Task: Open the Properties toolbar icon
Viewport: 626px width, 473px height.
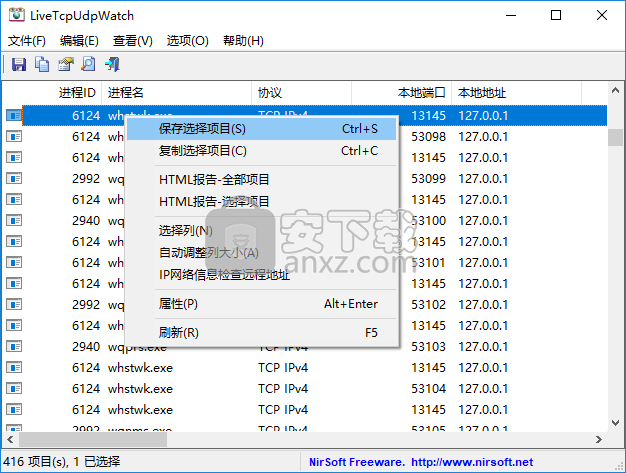Action: pyautogui.click(x=65, y=64)
